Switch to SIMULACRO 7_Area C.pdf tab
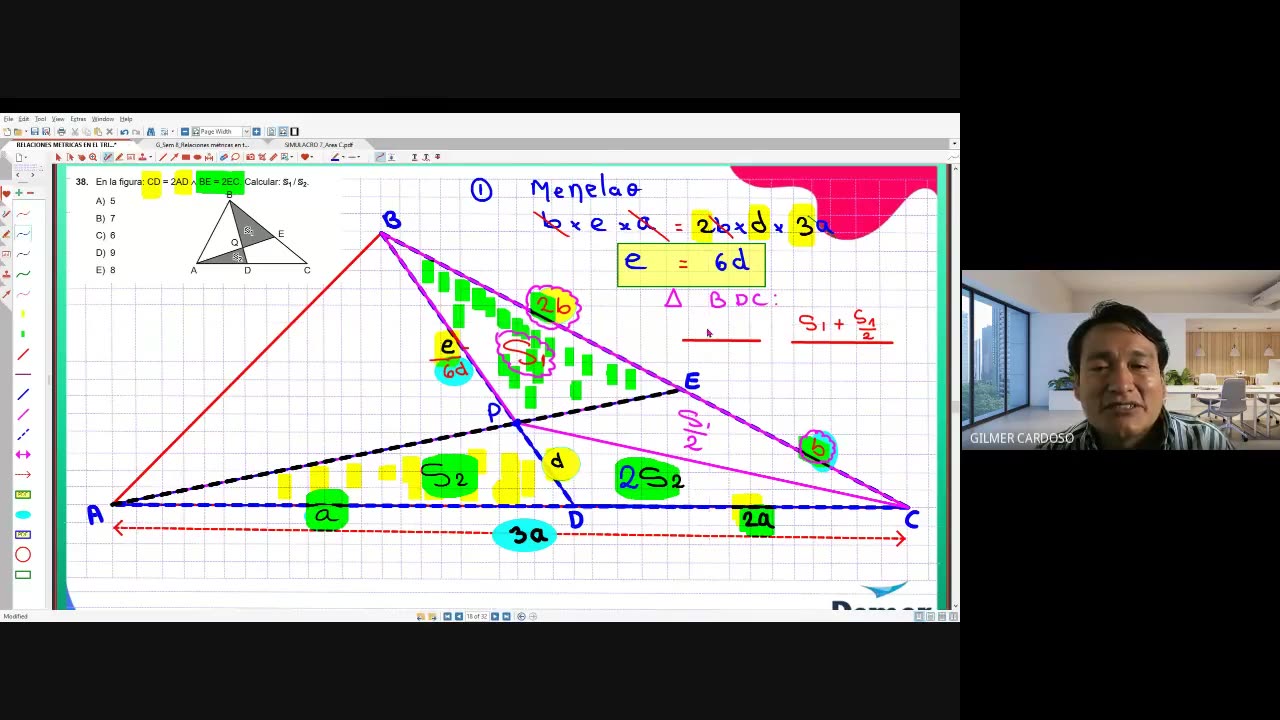1280x720 pixels. (319, 145)
